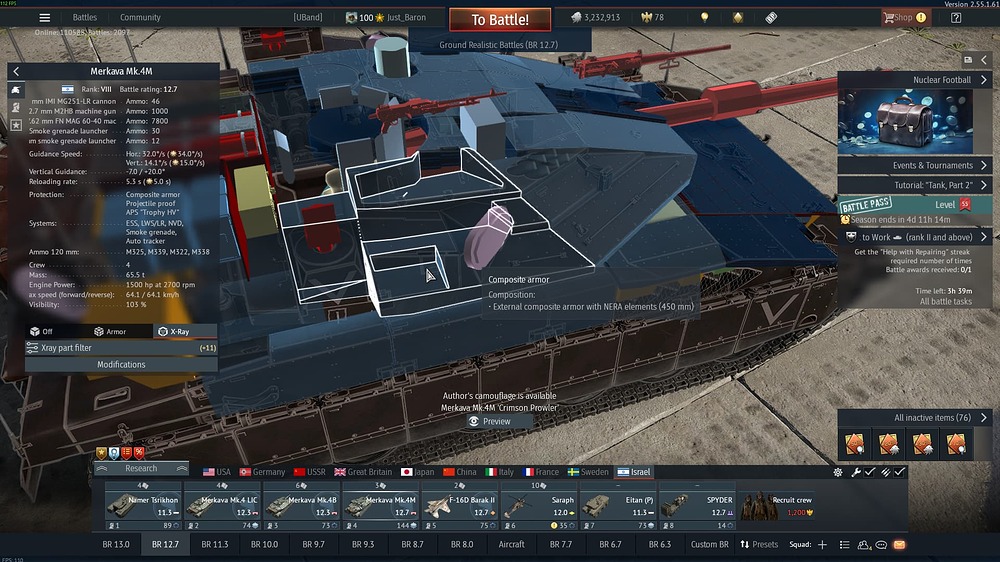Expand the Xray part filter

click(x=121, y=348)
